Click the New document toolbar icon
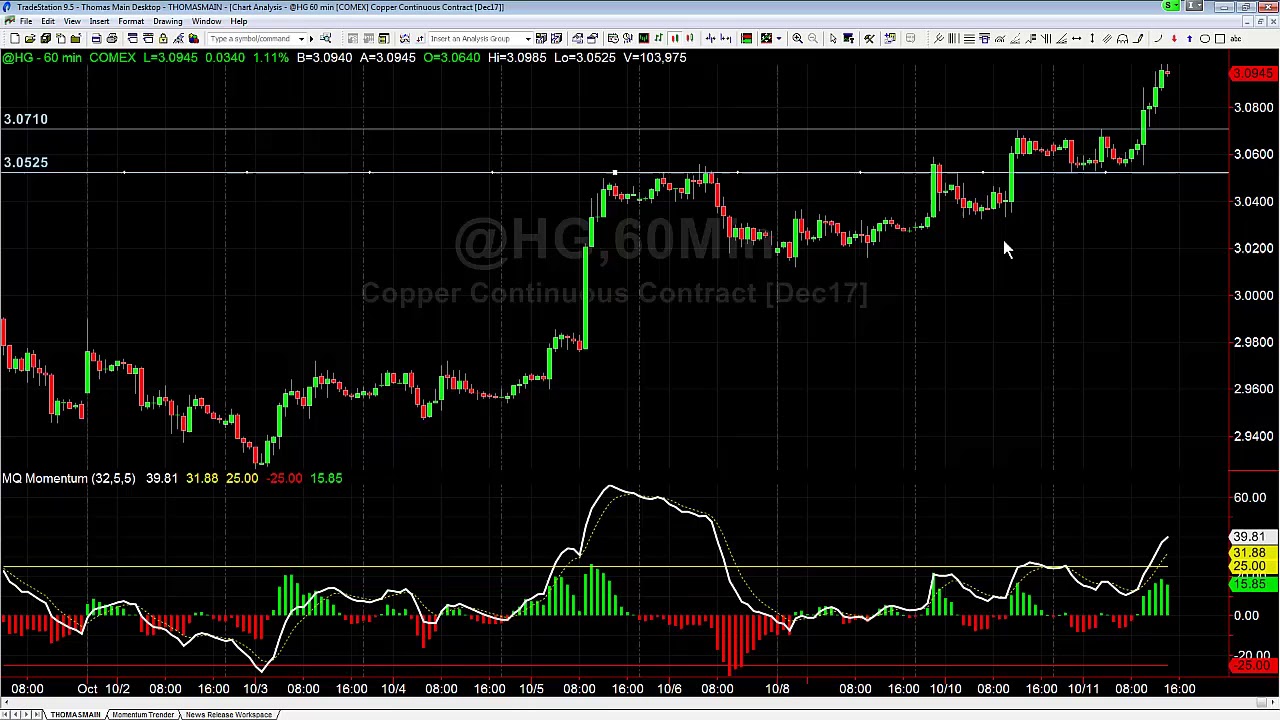This screenshot has width=1280, height=720. (x=15, y=38)
